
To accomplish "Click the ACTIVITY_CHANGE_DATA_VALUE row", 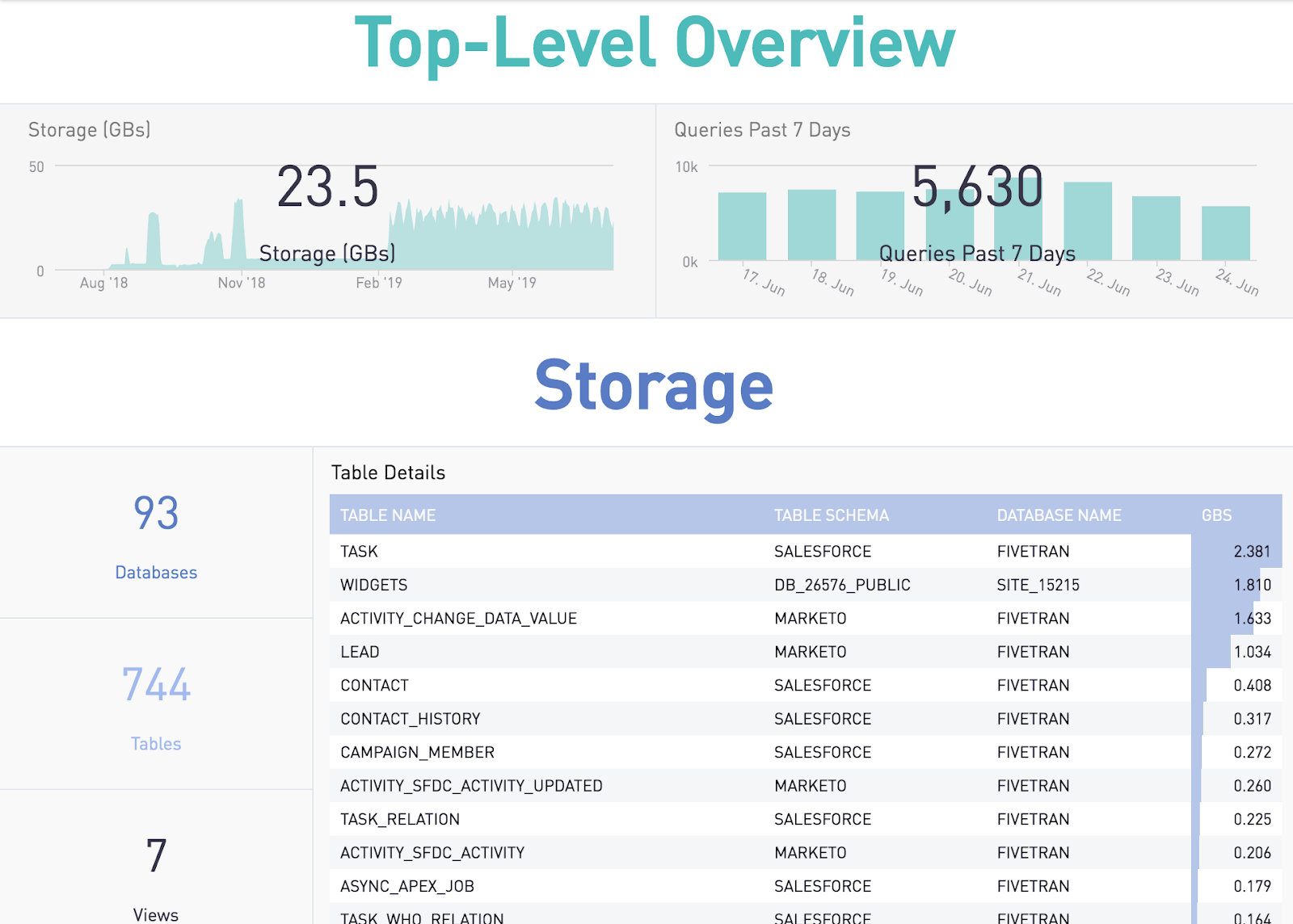I will (806, 618).
